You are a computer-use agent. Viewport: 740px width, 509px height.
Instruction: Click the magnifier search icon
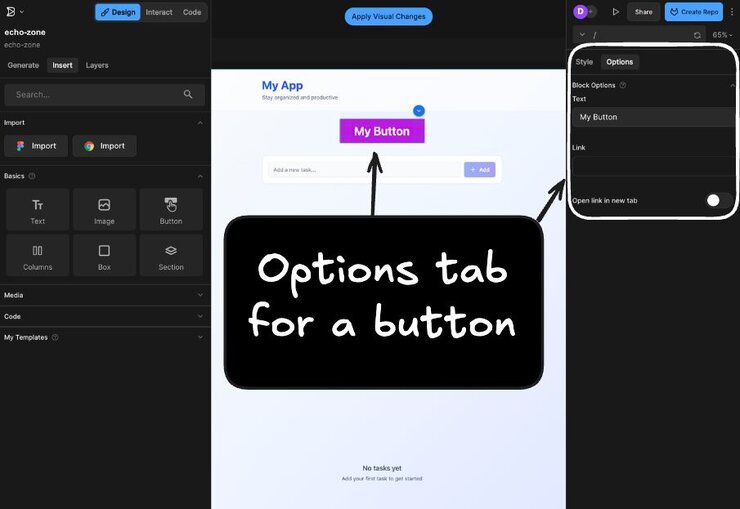(x=188, y=94)
